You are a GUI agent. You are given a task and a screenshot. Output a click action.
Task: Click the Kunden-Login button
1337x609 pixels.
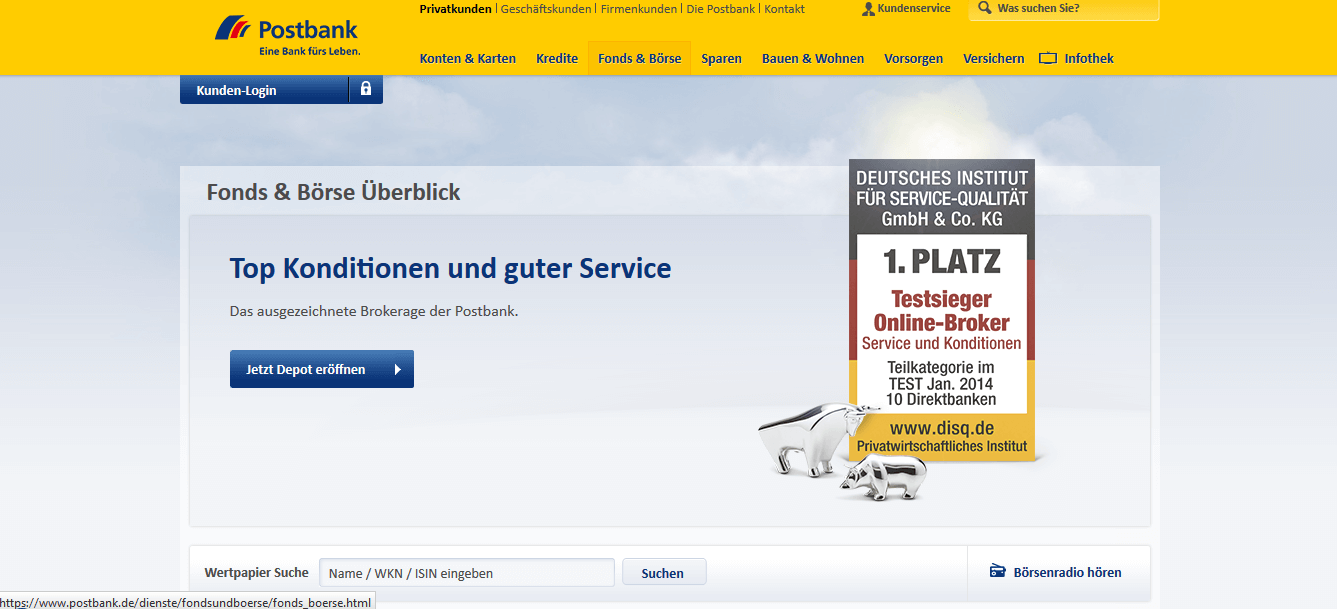point(281,90)
